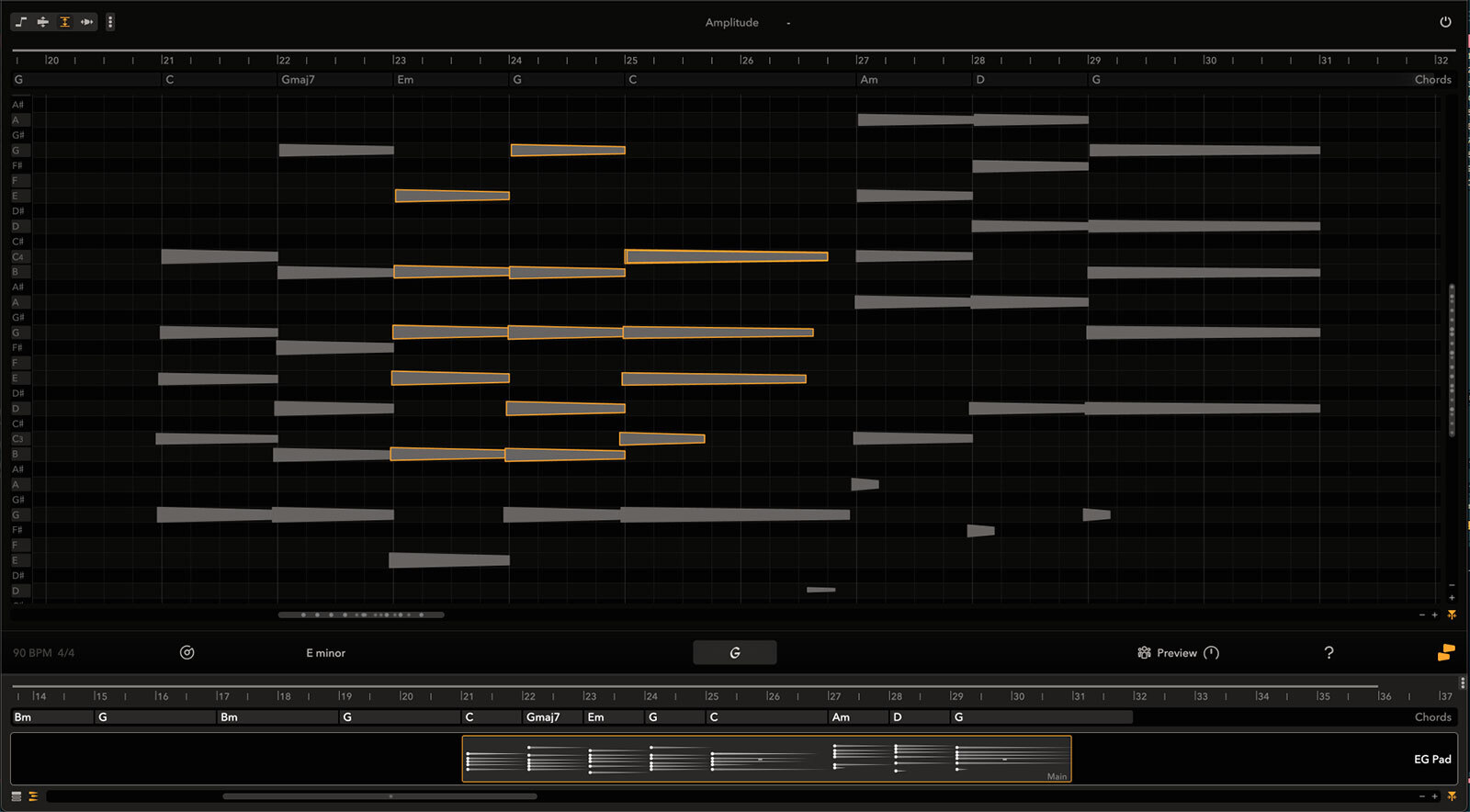Toggle the power bypass button
This screenshot has height=812, width=1470.
pos(1445,22)
